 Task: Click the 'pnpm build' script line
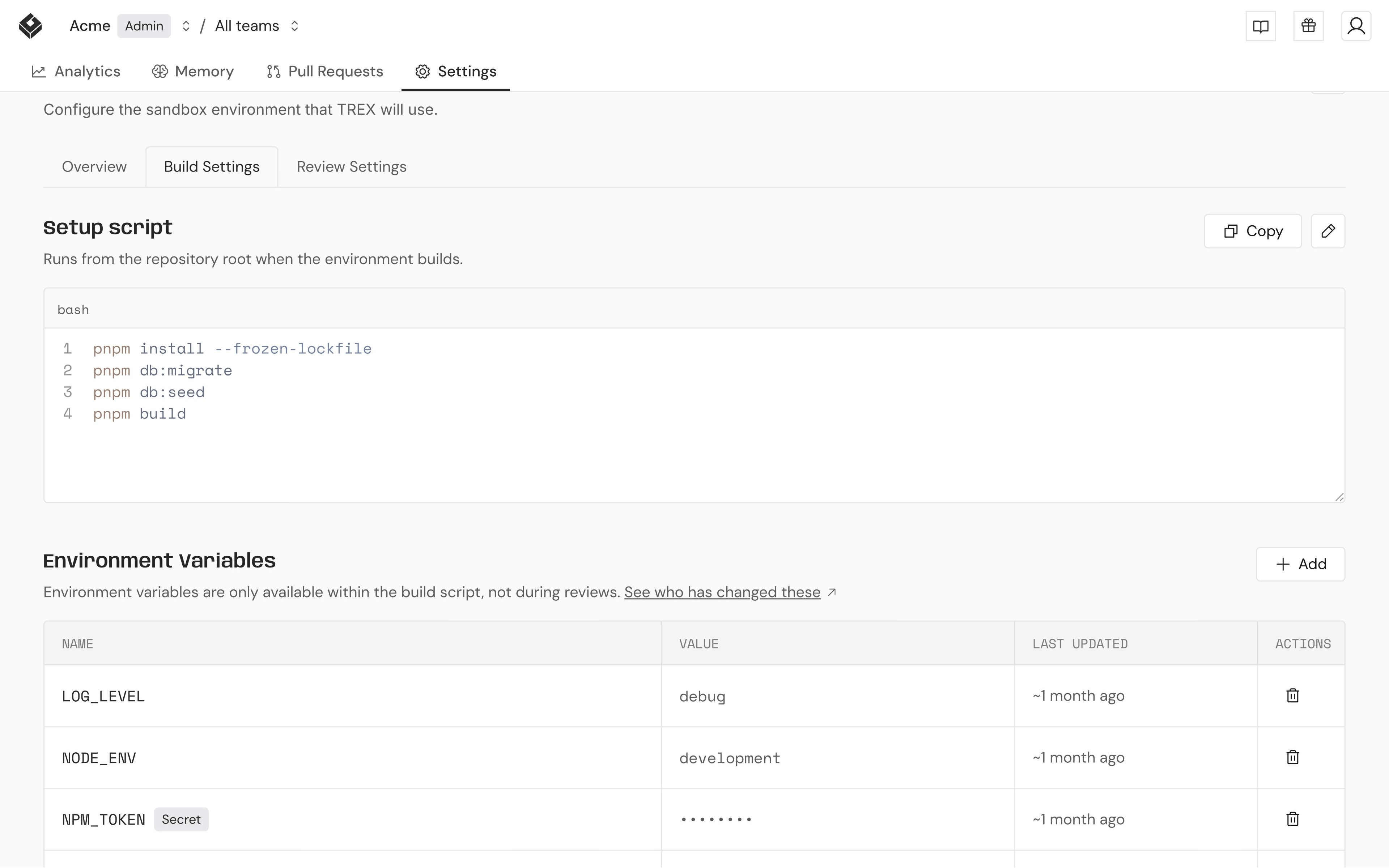click(x=140, y=414)
